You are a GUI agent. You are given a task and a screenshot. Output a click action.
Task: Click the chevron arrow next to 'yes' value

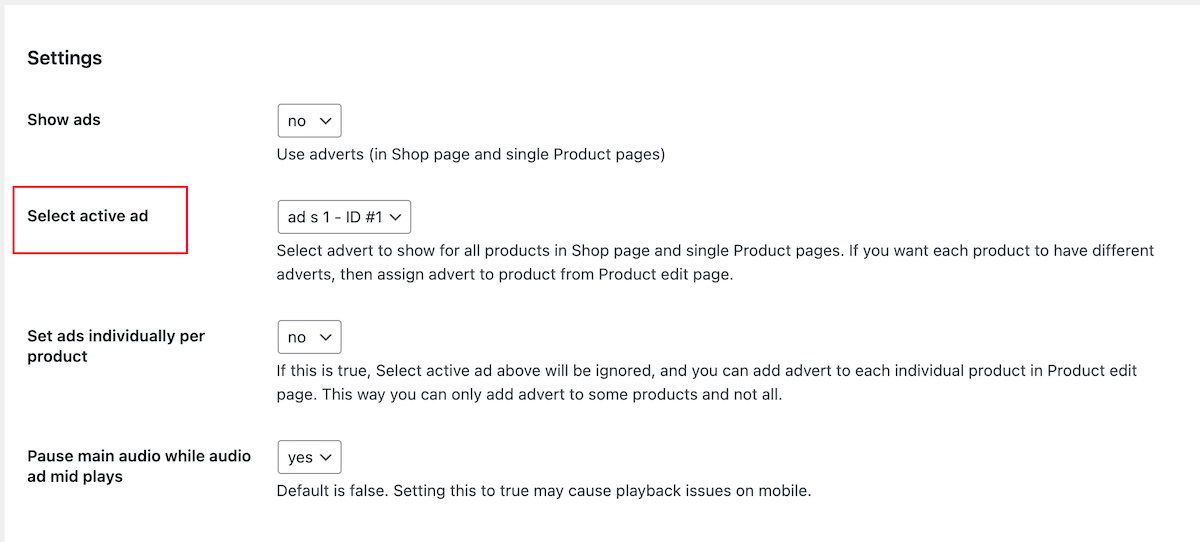point(327,457)
